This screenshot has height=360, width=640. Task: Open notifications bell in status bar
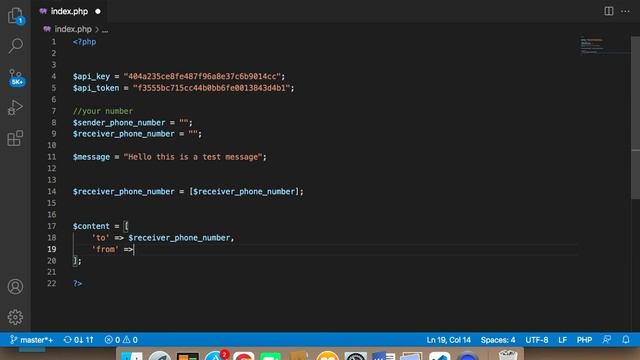coord(626,340)
